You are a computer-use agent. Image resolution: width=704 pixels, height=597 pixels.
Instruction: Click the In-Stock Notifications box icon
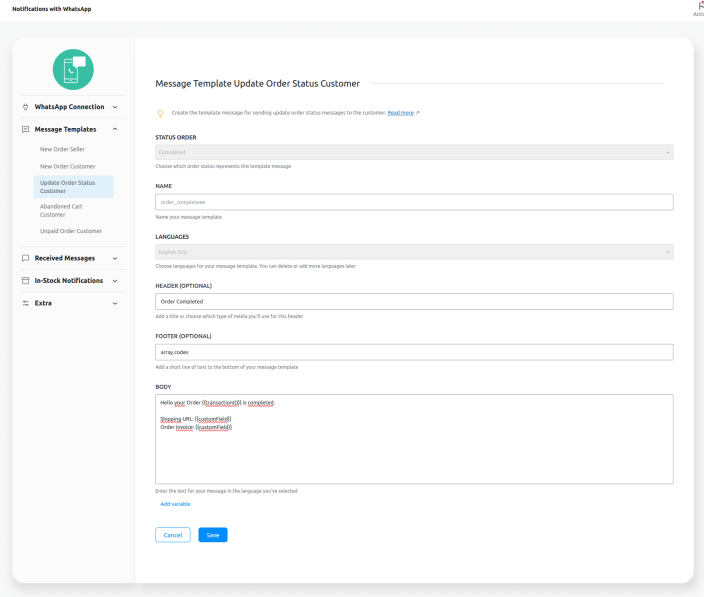pyautogui.click(x=25, y=281)
